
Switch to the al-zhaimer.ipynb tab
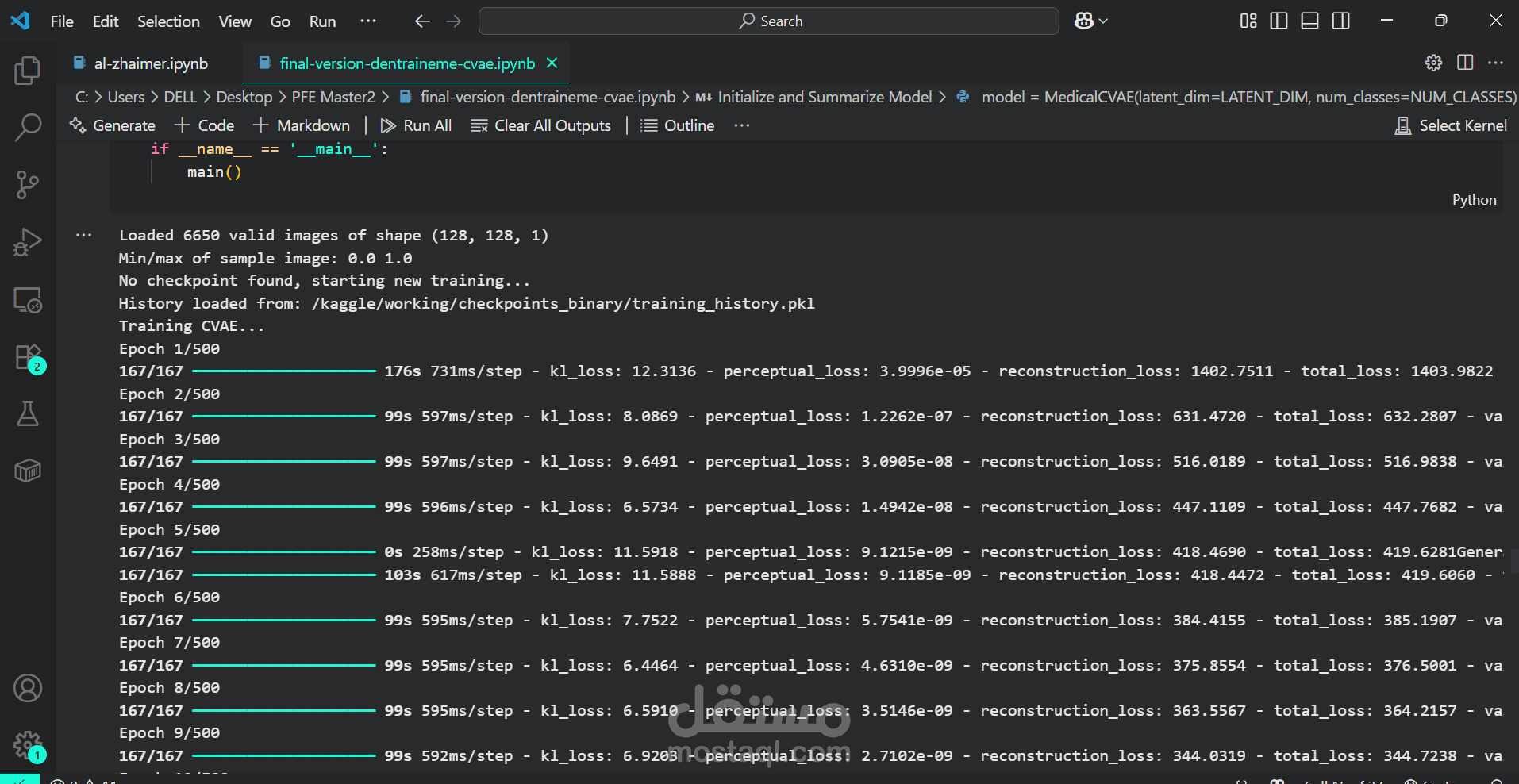tap(150, 63)
